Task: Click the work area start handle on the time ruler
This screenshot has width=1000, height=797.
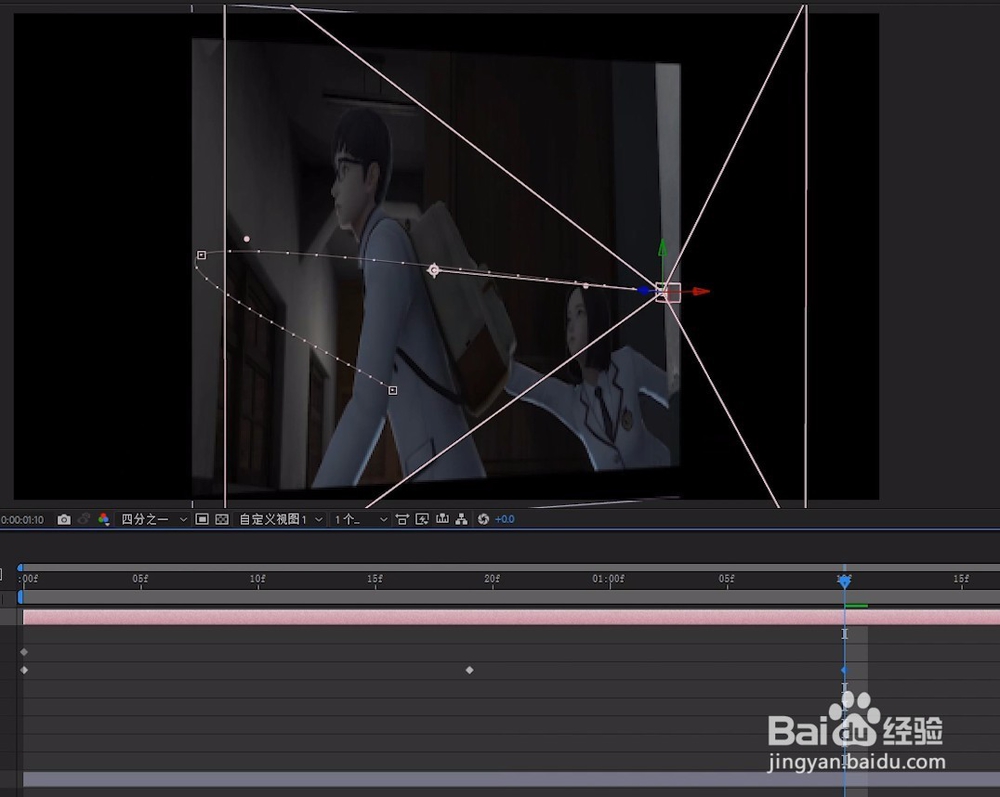Action: 20,597
